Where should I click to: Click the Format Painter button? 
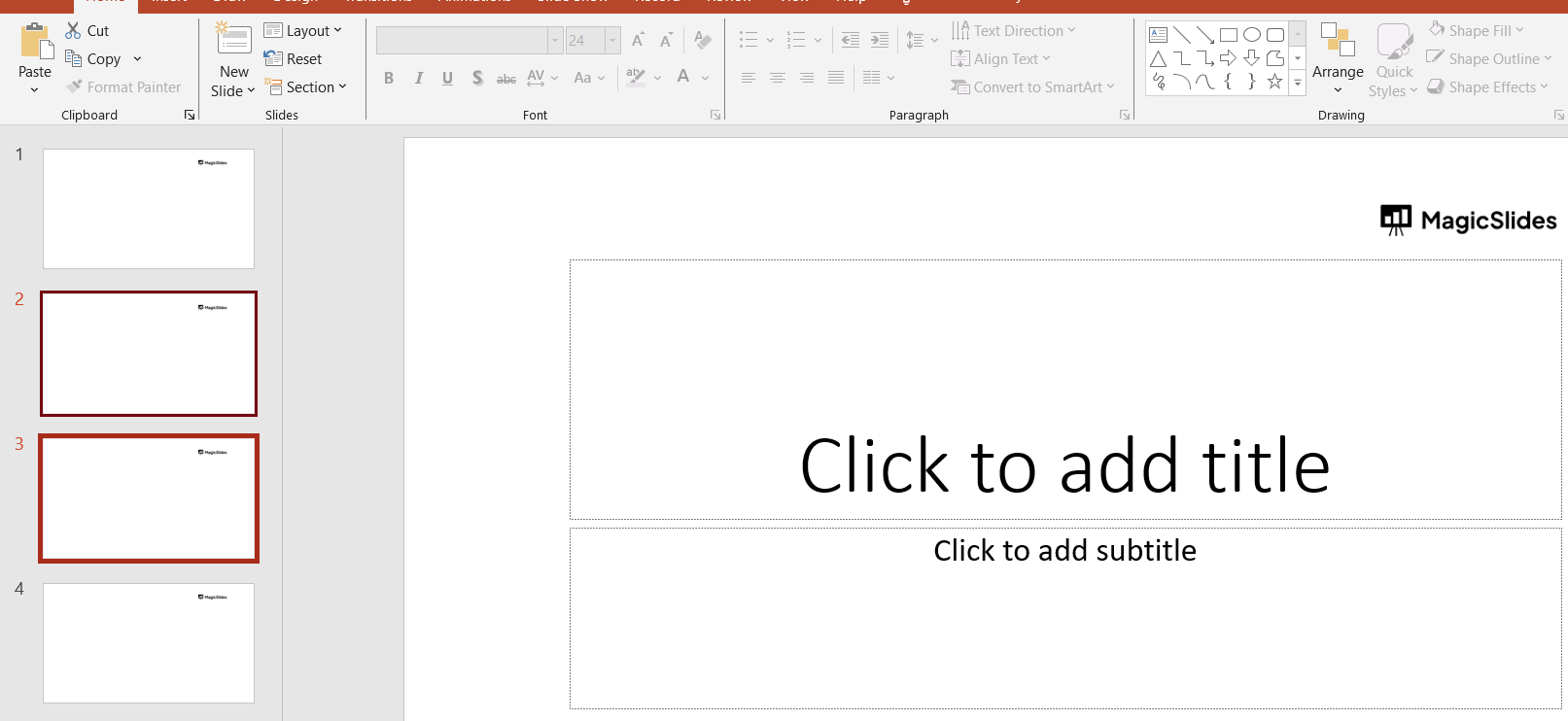coord(123,87)
